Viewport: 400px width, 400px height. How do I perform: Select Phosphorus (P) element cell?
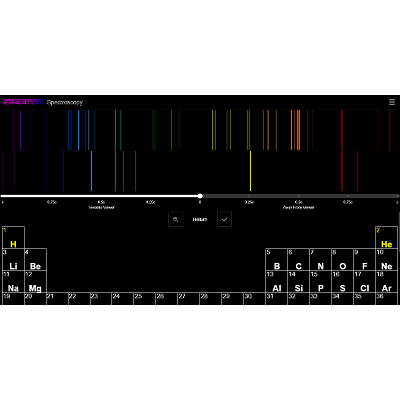[x=320, y=281]
